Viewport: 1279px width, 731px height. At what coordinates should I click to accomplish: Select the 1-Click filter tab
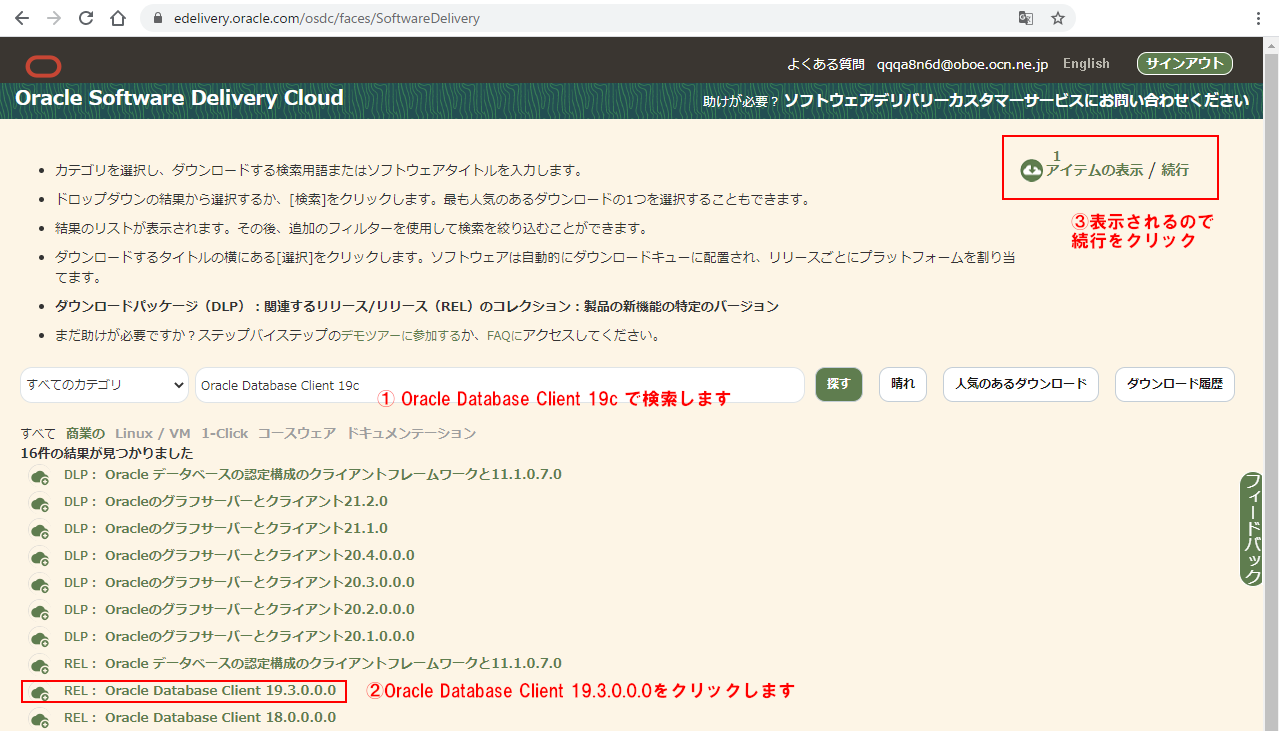[x=224, y=433]
